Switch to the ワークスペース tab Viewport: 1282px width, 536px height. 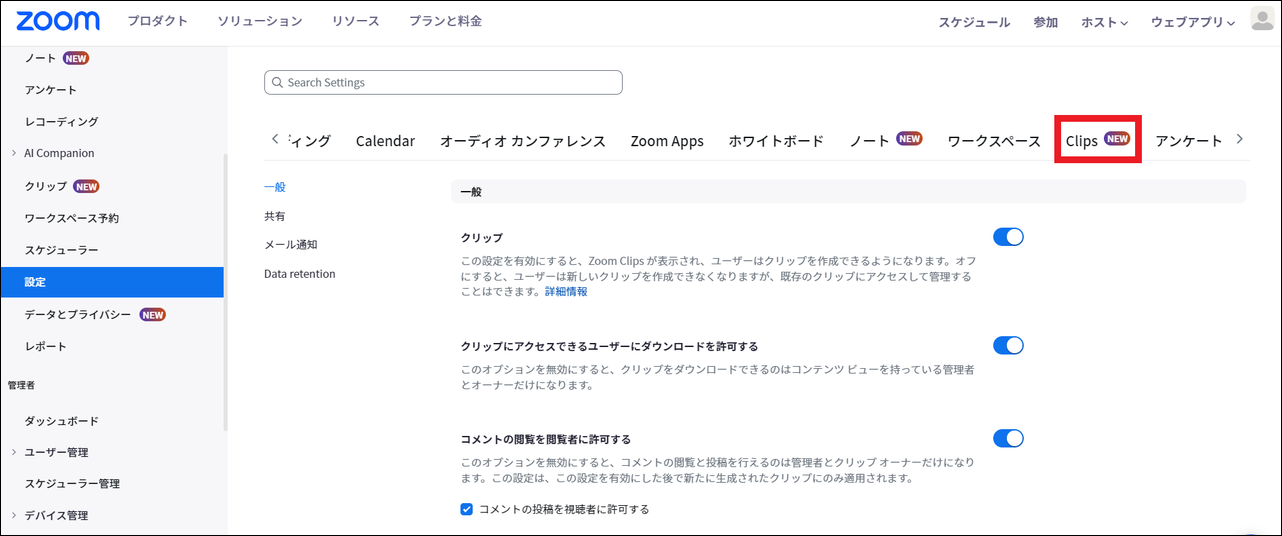(994, 141)
